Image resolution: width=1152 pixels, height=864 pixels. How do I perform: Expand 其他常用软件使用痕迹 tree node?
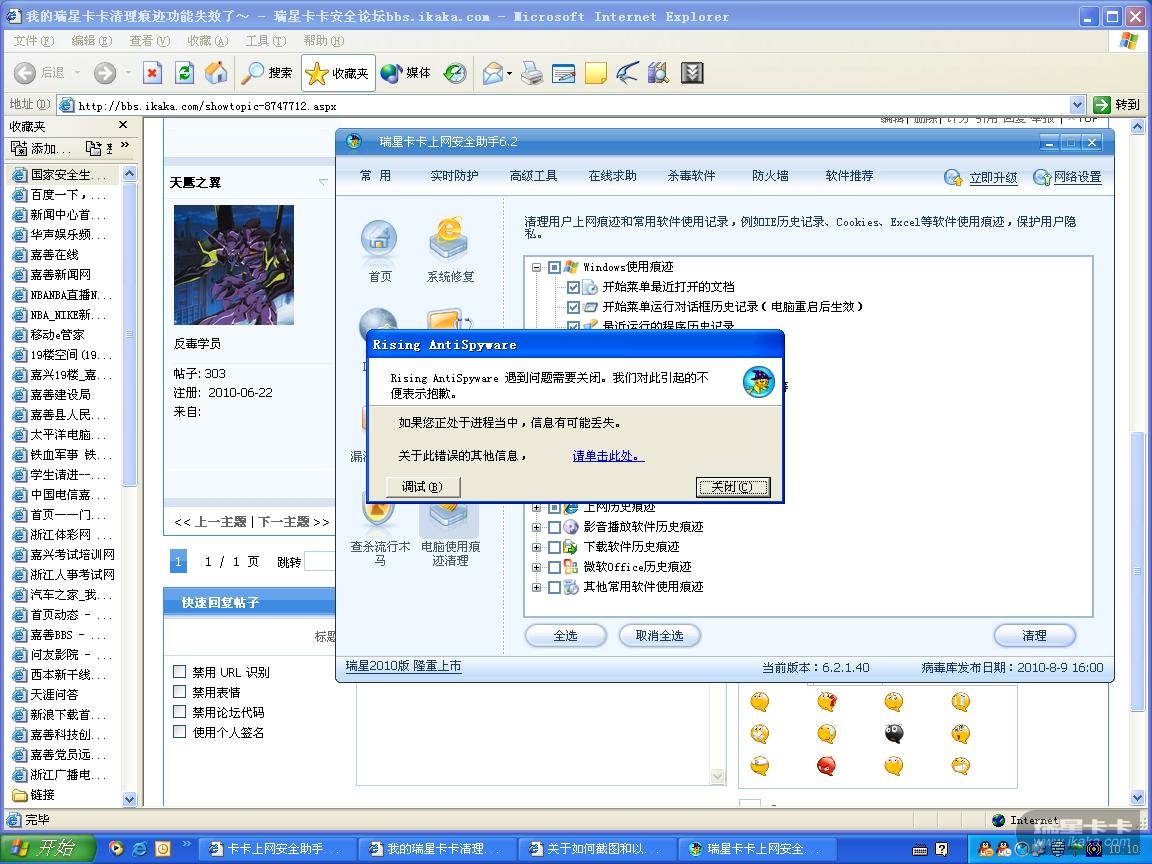(x=536, y=587)
